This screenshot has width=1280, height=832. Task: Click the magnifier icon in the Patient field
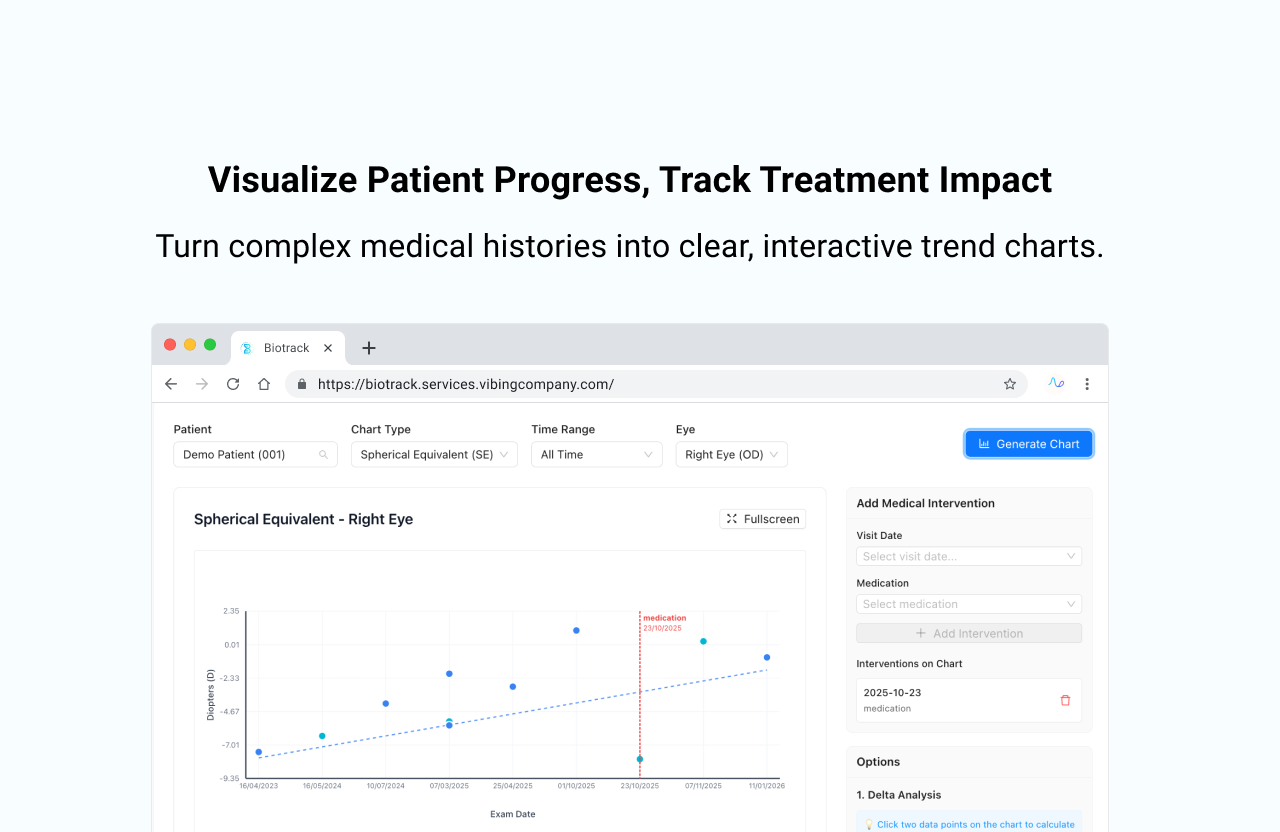323,454
